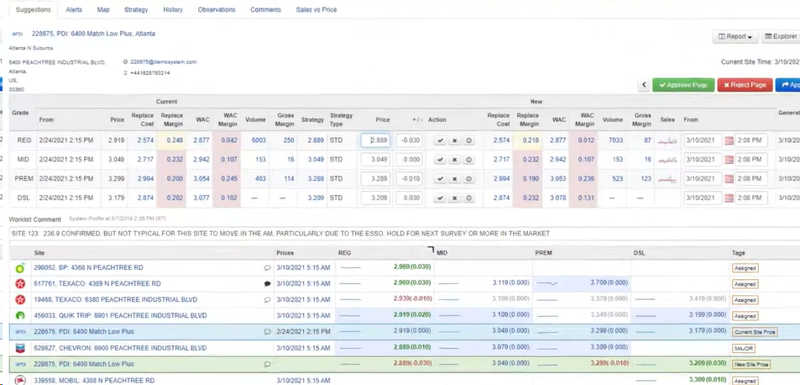
Task: Click the Approve Page button
Action: point(683,85)
